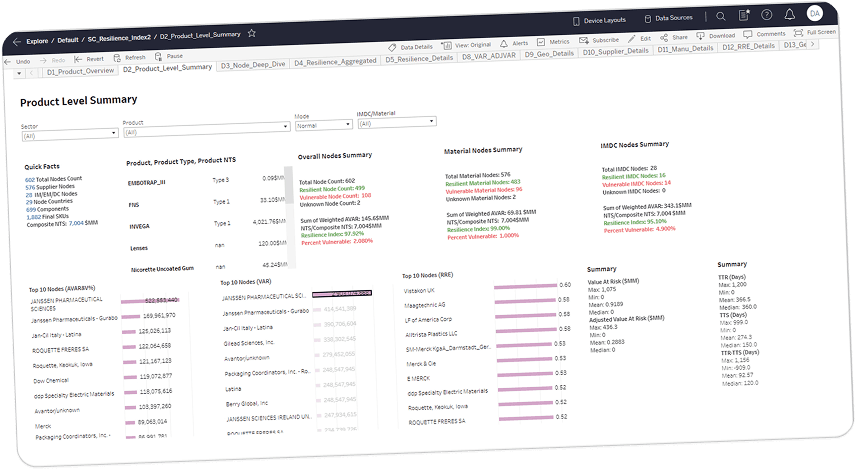Click 'Resilient IMDC Nodes: 16' text
The height and width of the screenshot is (471, 857).
click(x=633, y=176)
